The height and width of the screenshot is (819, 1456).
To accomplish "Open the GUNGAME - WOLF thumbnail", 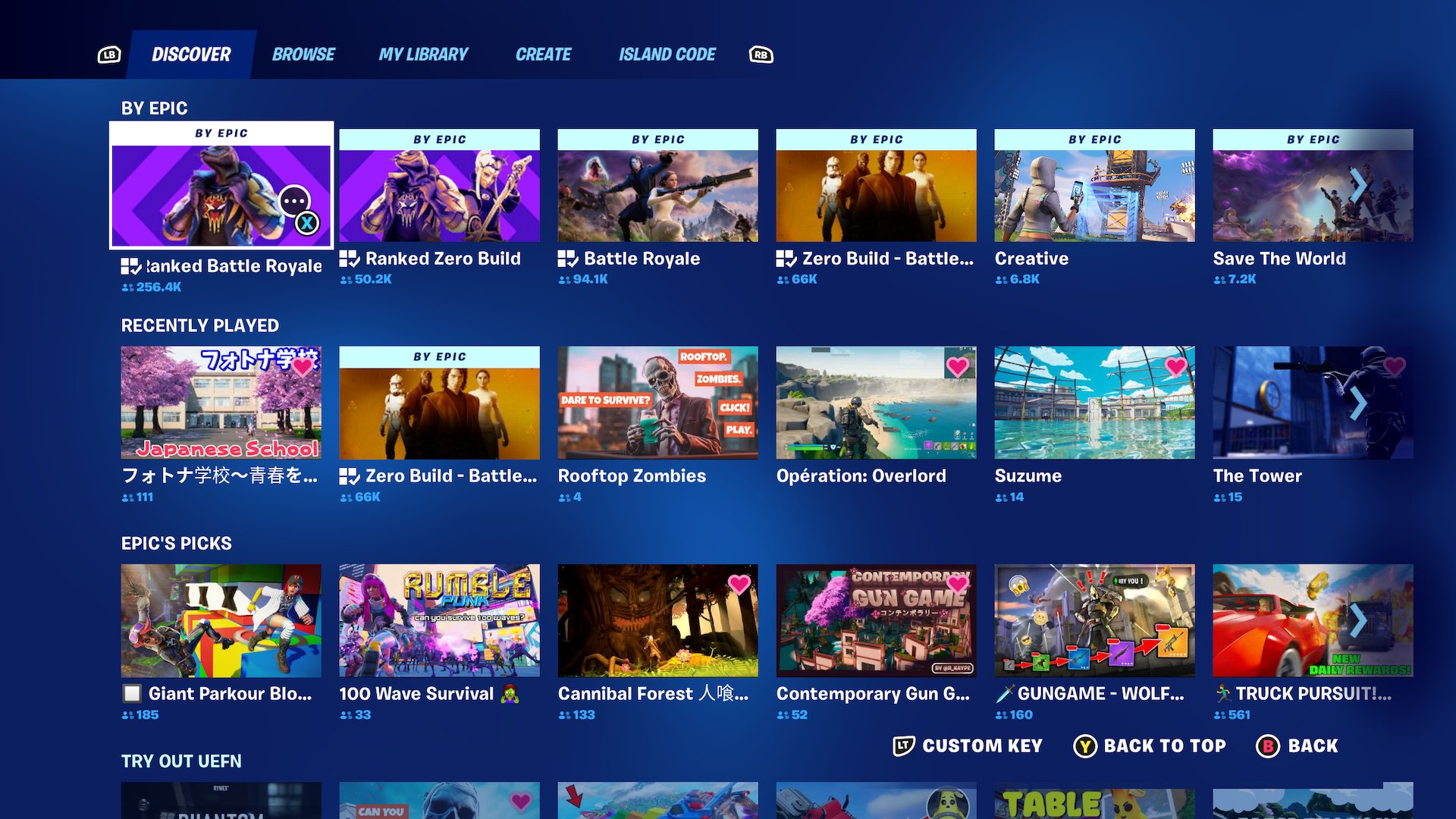I will (x=1095, y=620).
